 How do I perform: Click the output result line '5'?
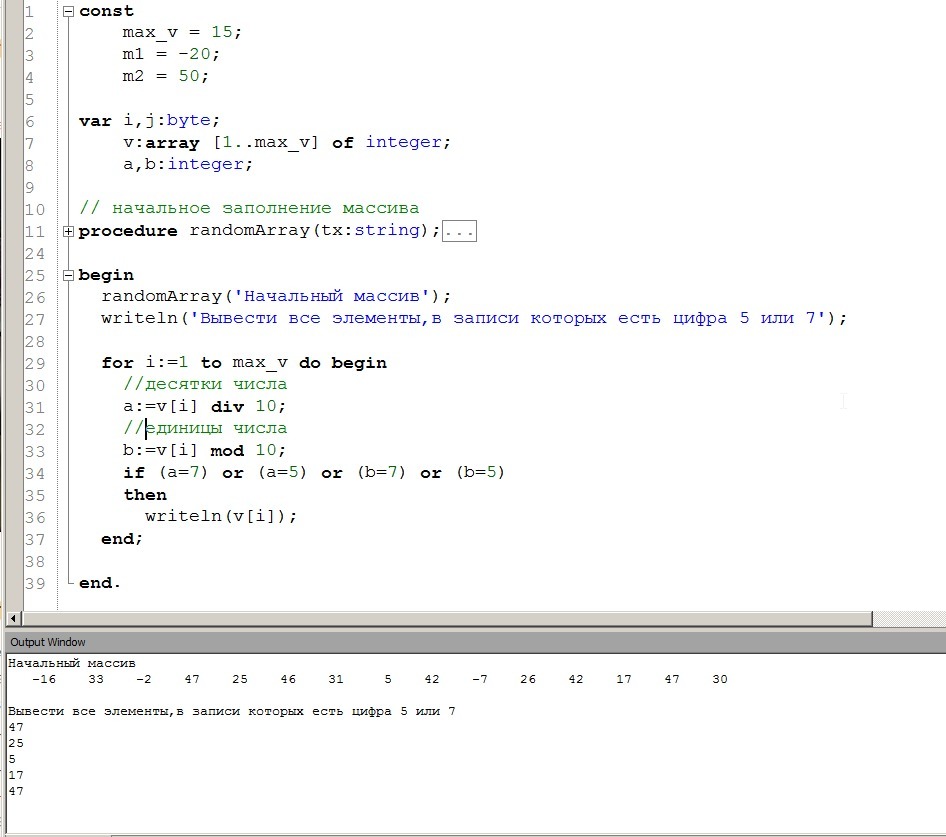(x=12, y=759)
